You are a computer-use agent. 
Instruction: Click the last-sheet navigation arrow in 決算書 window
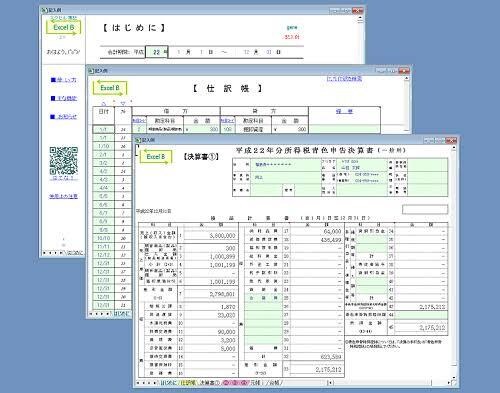click(155, 383)
